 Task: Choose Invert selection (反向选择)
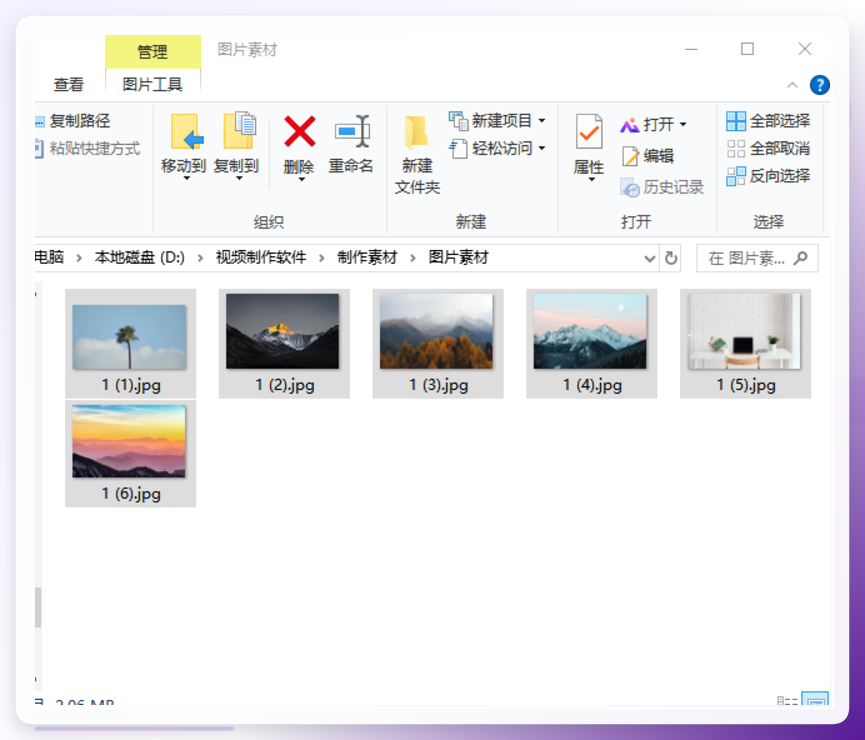coord(768,176)
